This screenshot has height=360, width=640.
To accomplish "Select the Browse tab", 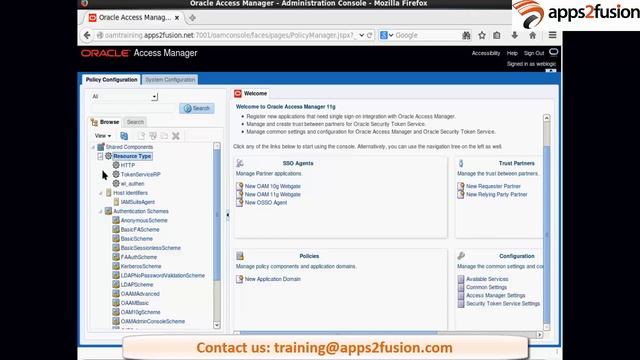I will (105, 122).
